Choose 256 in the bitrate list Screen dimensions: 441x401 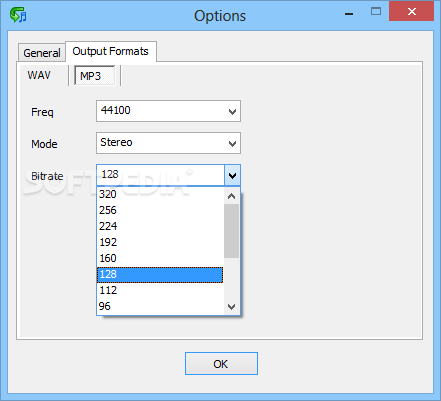click(161, 210)
